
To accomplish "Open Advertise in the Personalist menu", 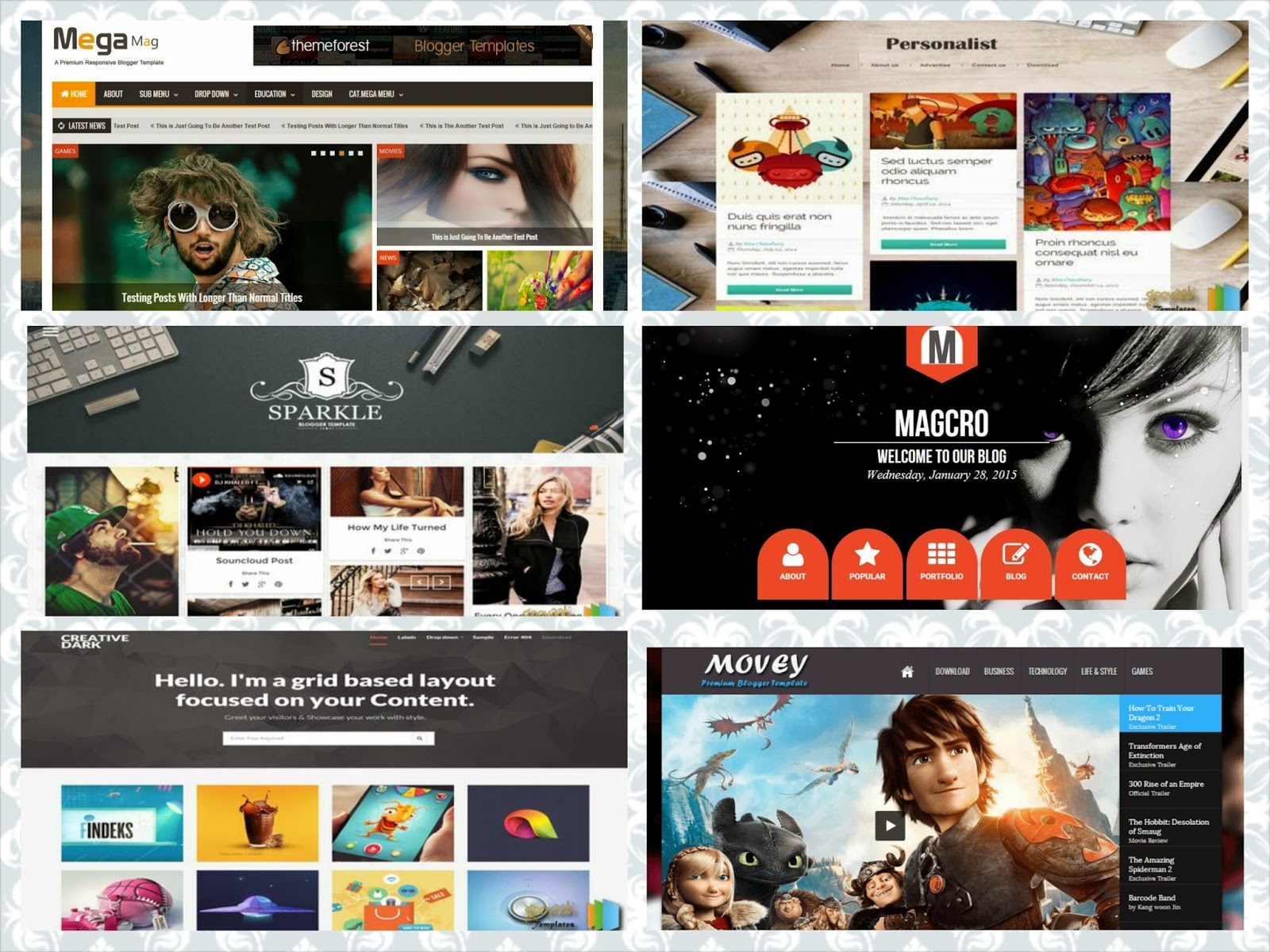I will pyautogui.click(x=934, y=65).
